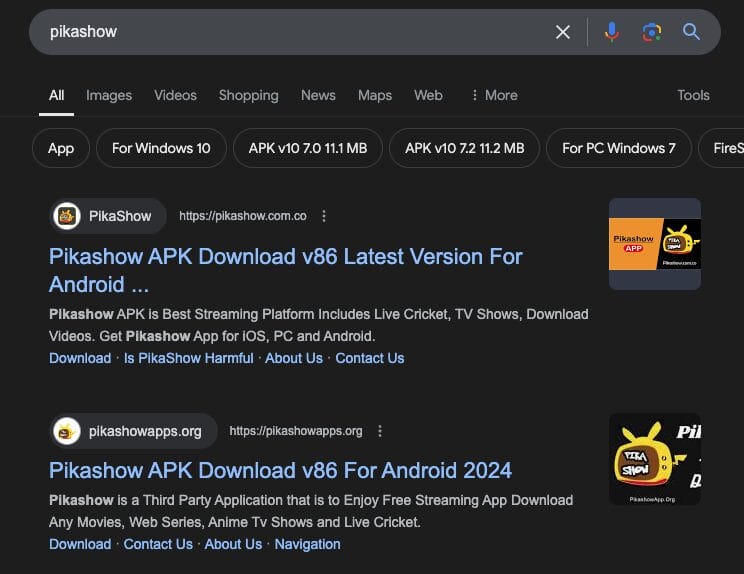The height and width of the screenshot is (574, 744).
Task: Select the APK v10 7.2 11.2 MB chip
Action: [x=465, y=148]
